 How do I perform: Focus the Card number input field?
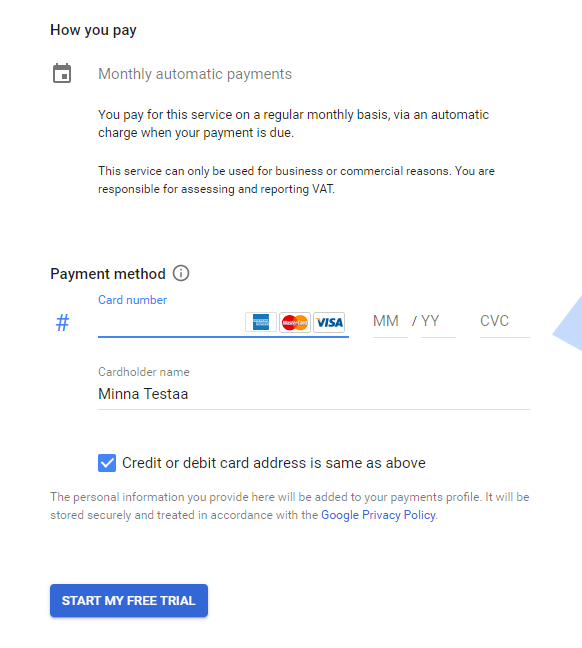(171, 322)
